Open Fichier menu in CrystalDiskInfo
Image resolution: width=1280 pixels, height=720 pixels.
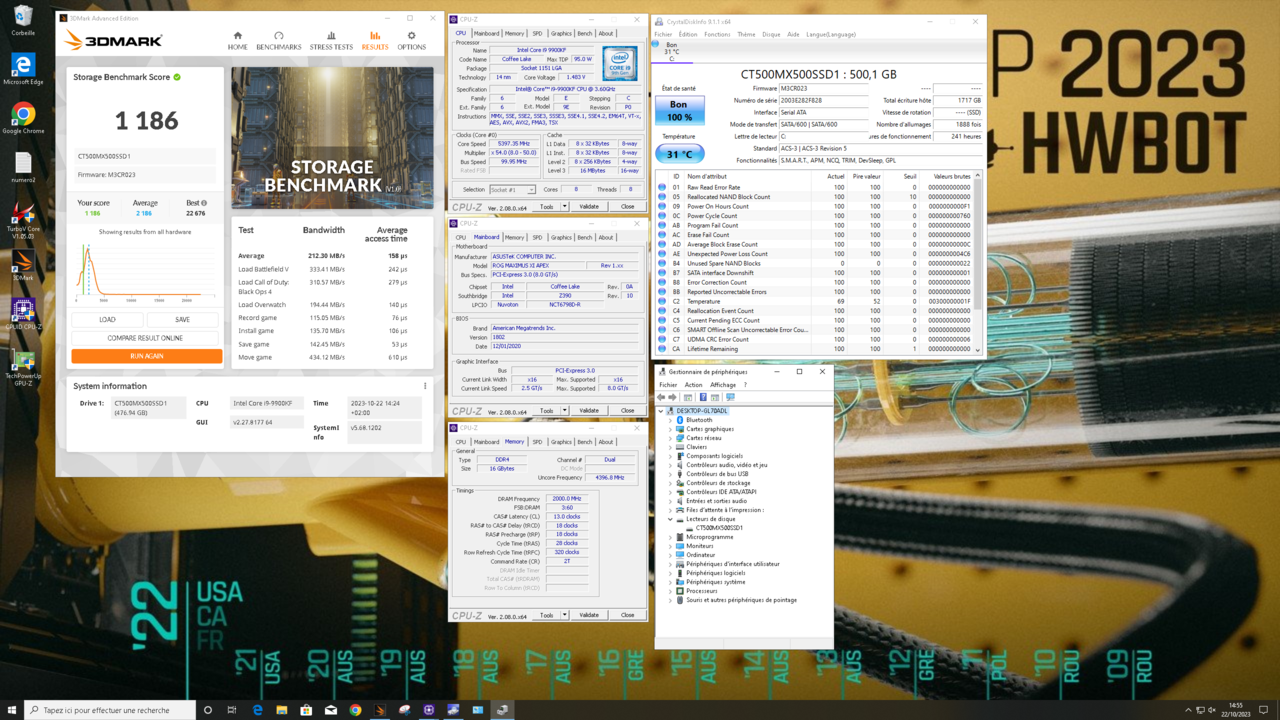pos(663,34)
